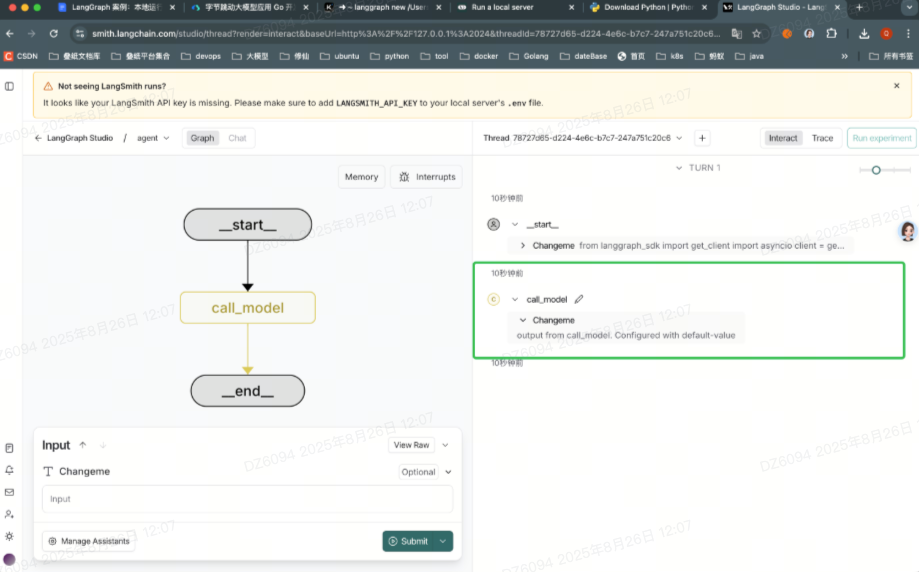Open Manage Assistants
The image size is (919, 572).
(89, 542)
